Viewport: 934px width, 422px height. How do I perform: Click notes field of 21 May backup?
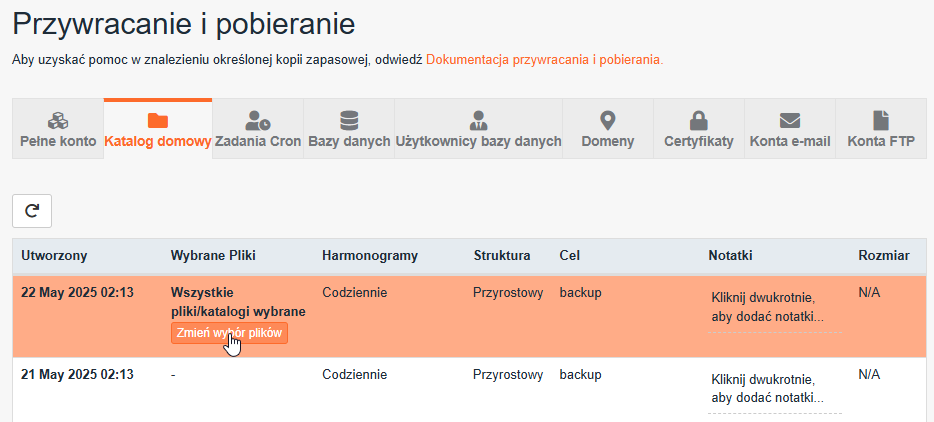(x=775, y=389)
